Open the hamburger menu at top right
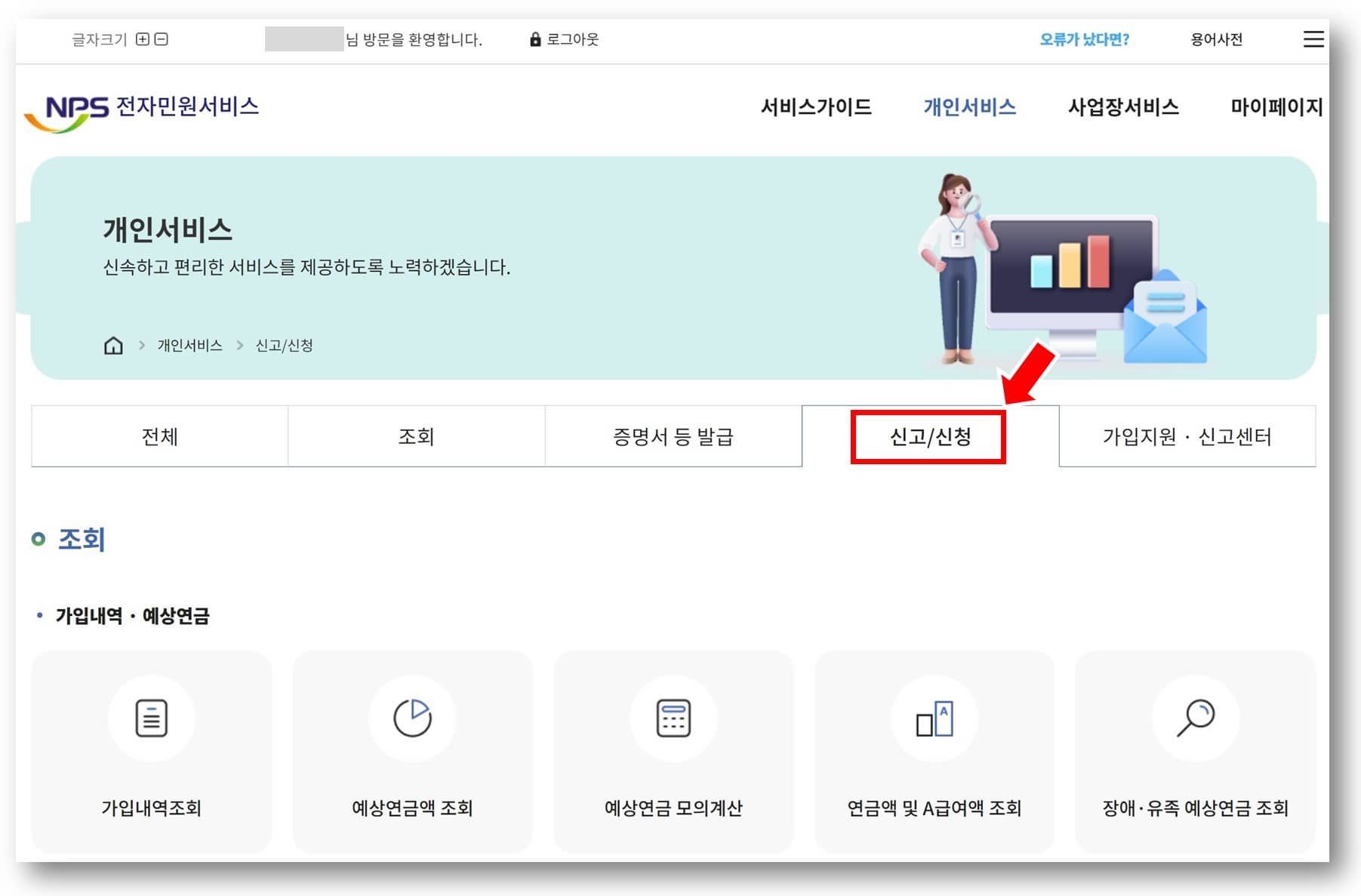Screen dimensions: 1361x896 click(x=1313, y=39)
